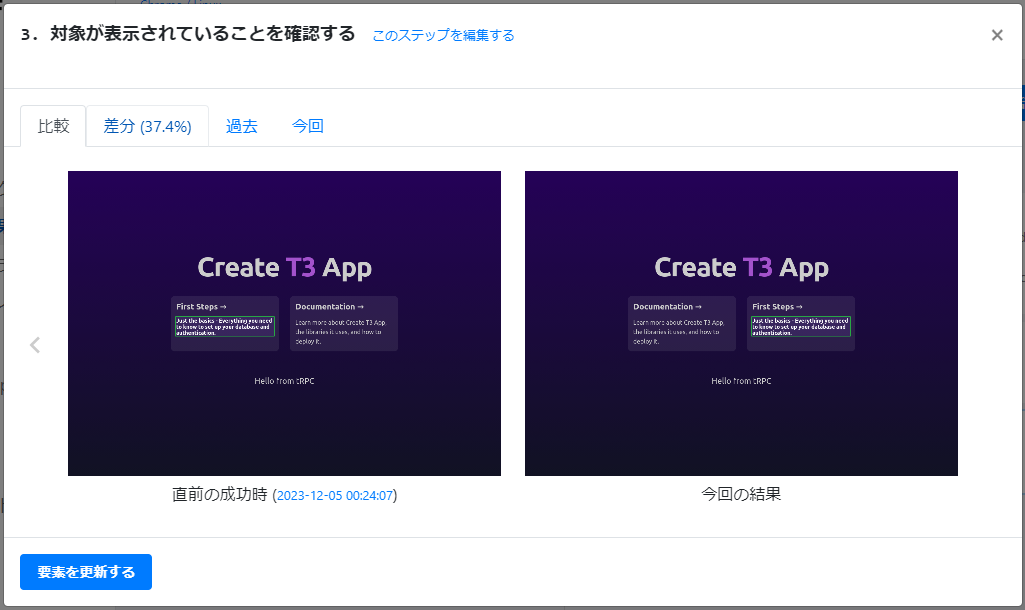Close the step dialog with the X

996,35
